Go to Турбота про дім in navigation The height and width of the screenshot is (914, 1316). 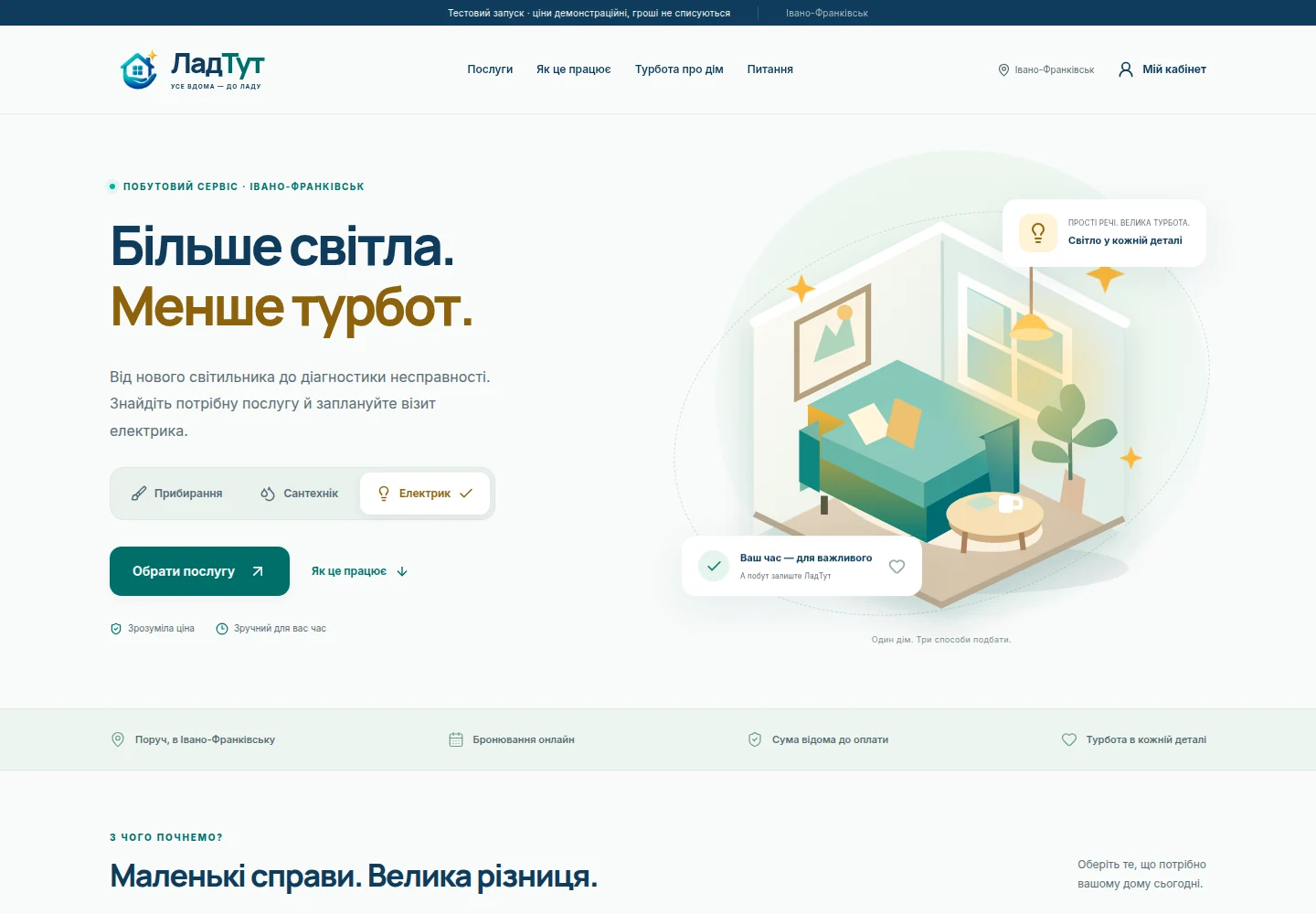pyautogui.click(x=679, y=69)
